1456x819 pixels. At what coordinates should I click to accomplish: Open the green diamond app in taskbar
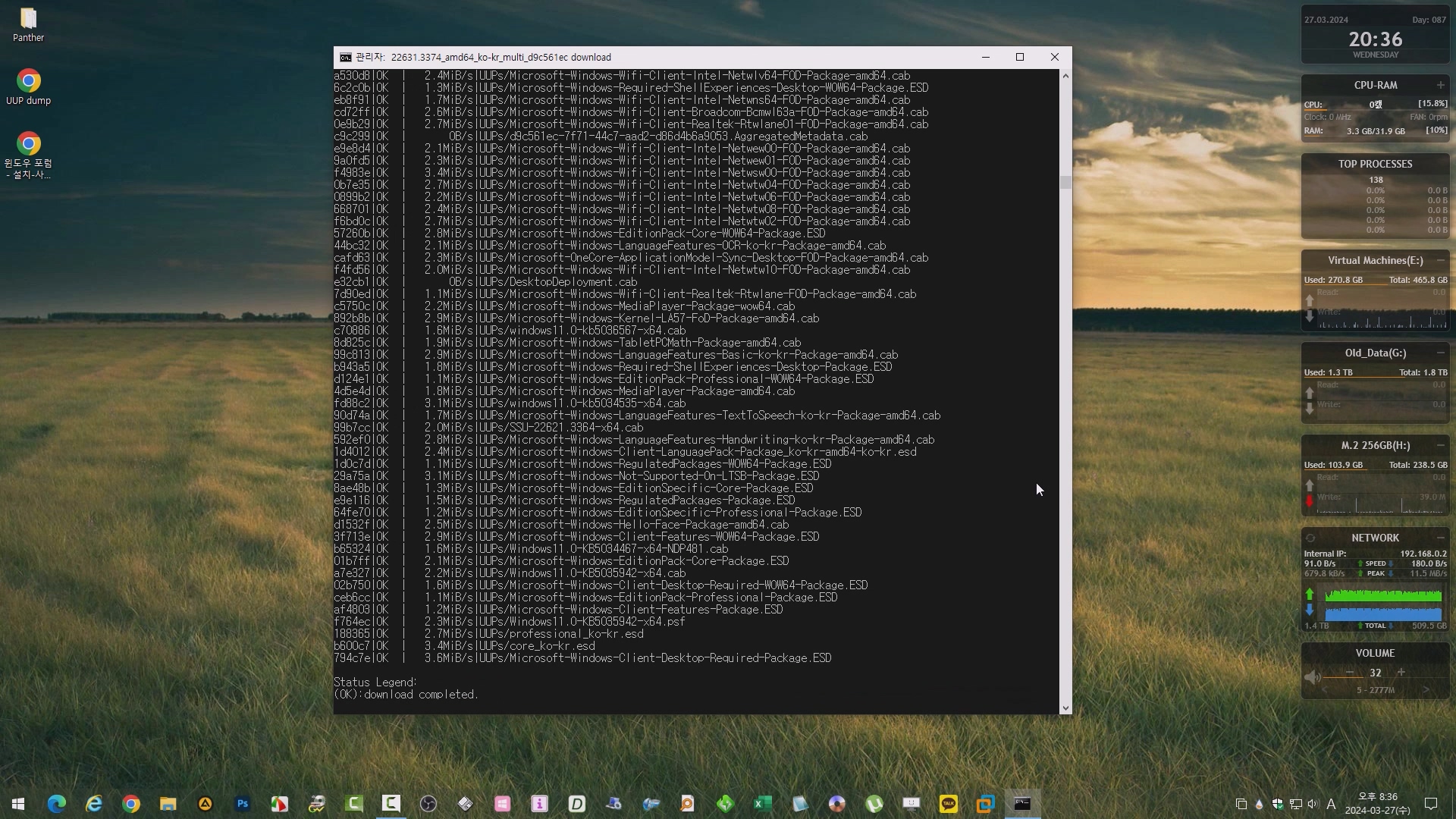tap(726, 804)
